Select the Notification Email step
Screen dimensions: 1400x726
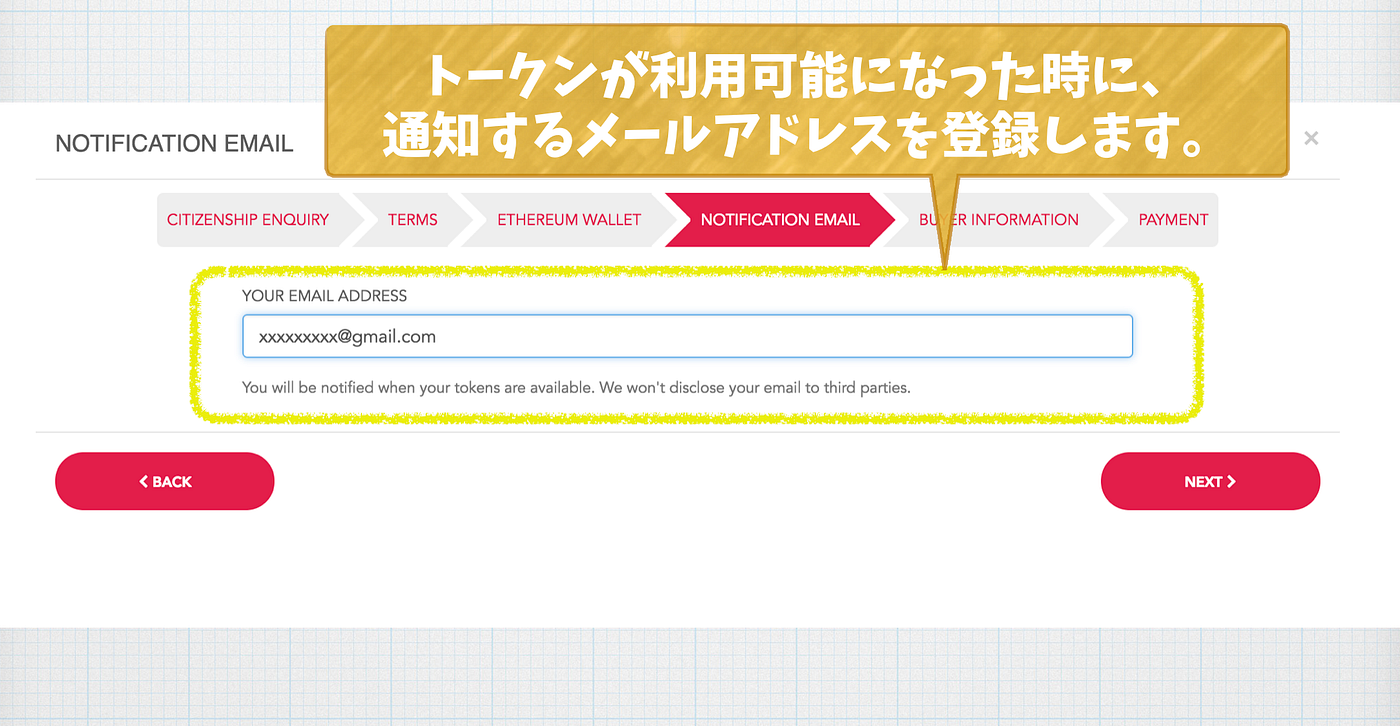click(x=780, y=220)
